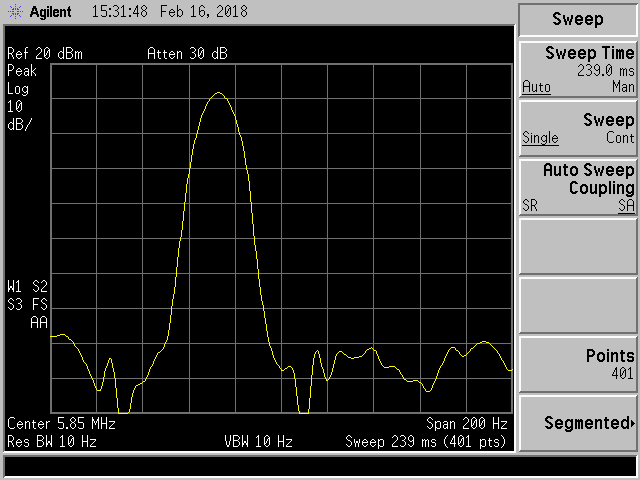Viewport: 640px width, 480px height.
Task: Click the VBW 10 Hz readout
Action: (x=258, y=441)
